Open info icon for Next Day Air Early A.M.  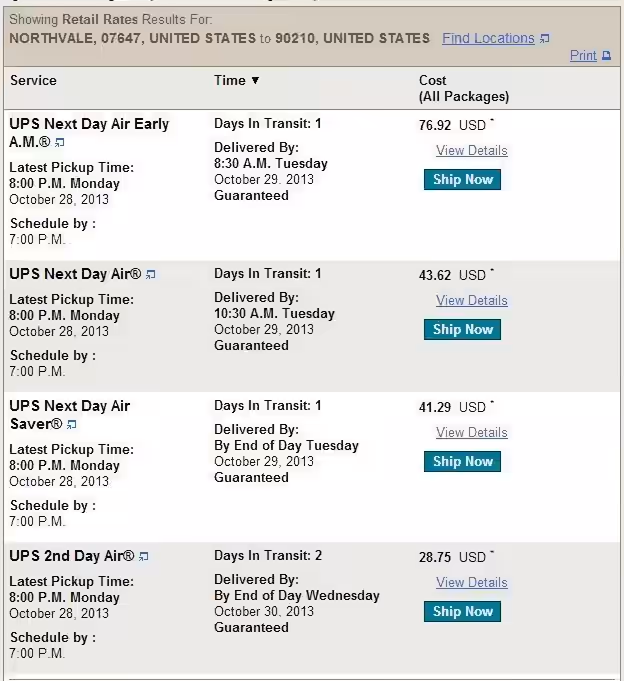(59, 142)
